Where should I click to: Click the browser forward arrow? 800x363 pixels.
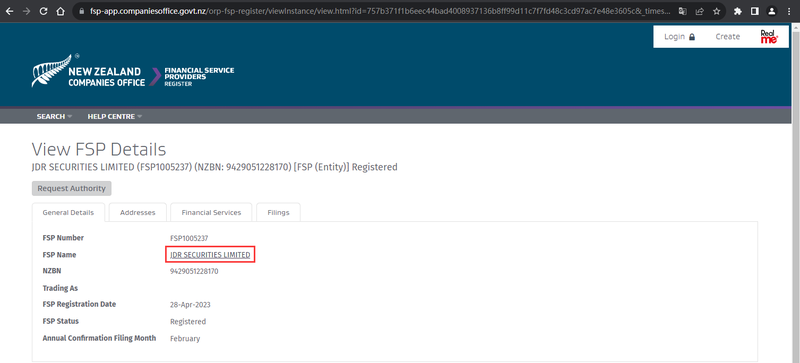click(x=26, y=11)
